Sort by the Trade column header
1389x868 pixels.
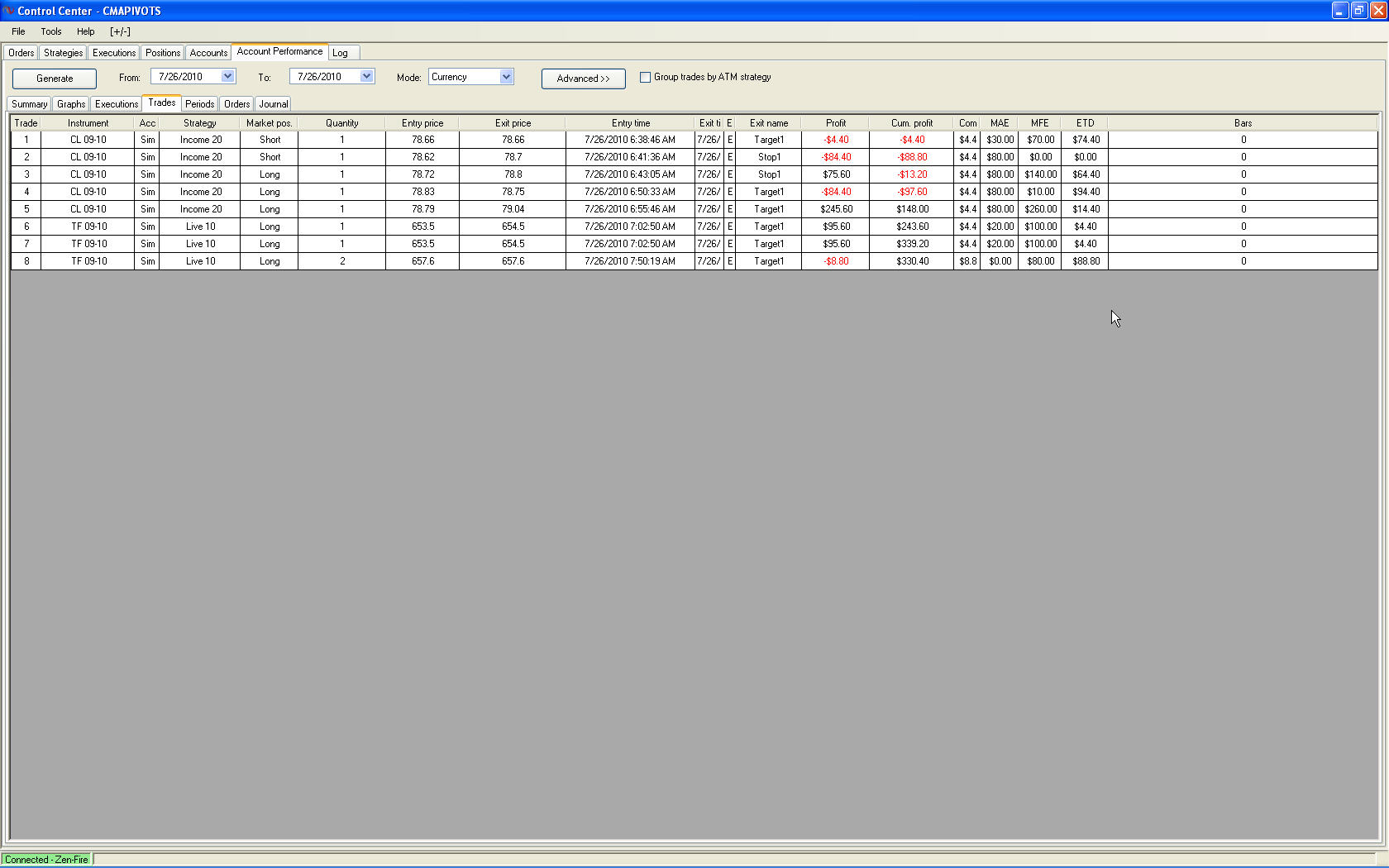pyautogui.click(x=26, y=123)
